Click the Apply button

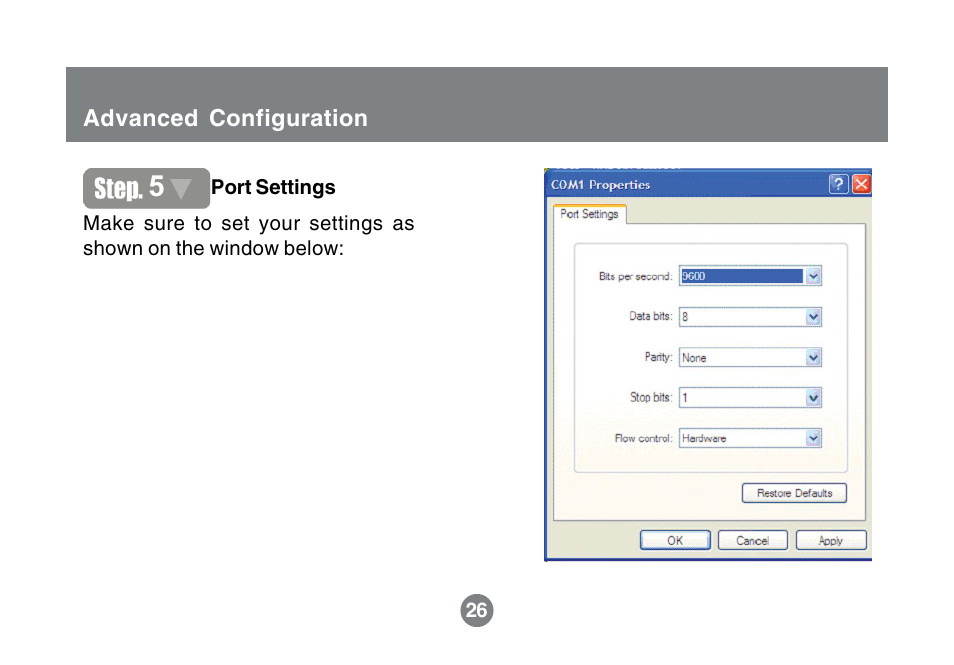coord(830,540)
